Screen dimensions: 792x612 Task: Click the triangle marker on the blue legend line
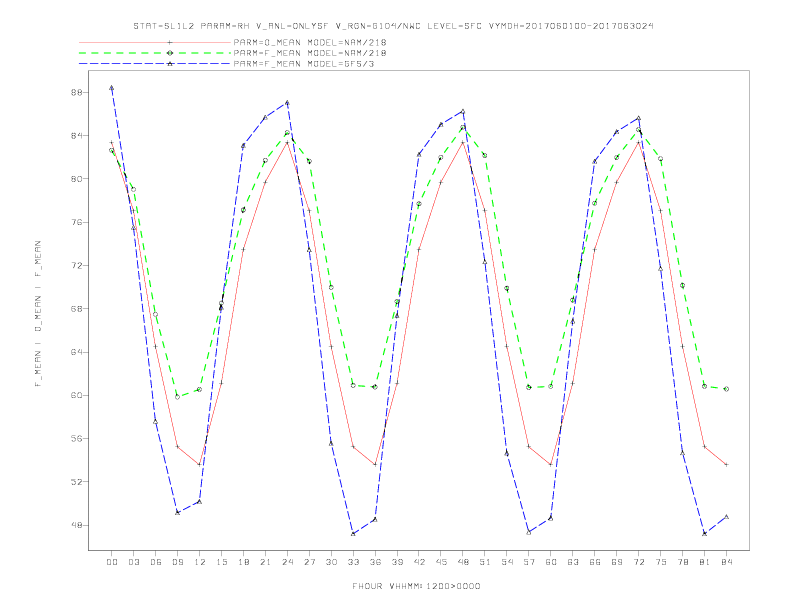(170, 64)
